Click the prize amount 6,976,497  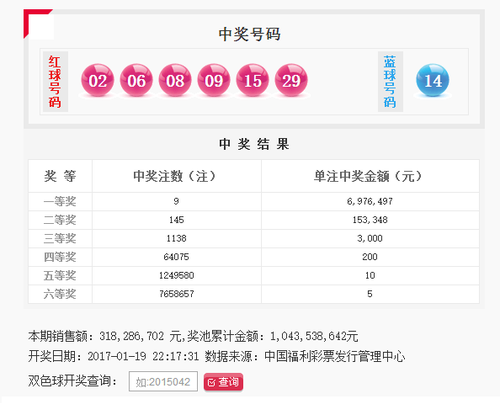370,201
